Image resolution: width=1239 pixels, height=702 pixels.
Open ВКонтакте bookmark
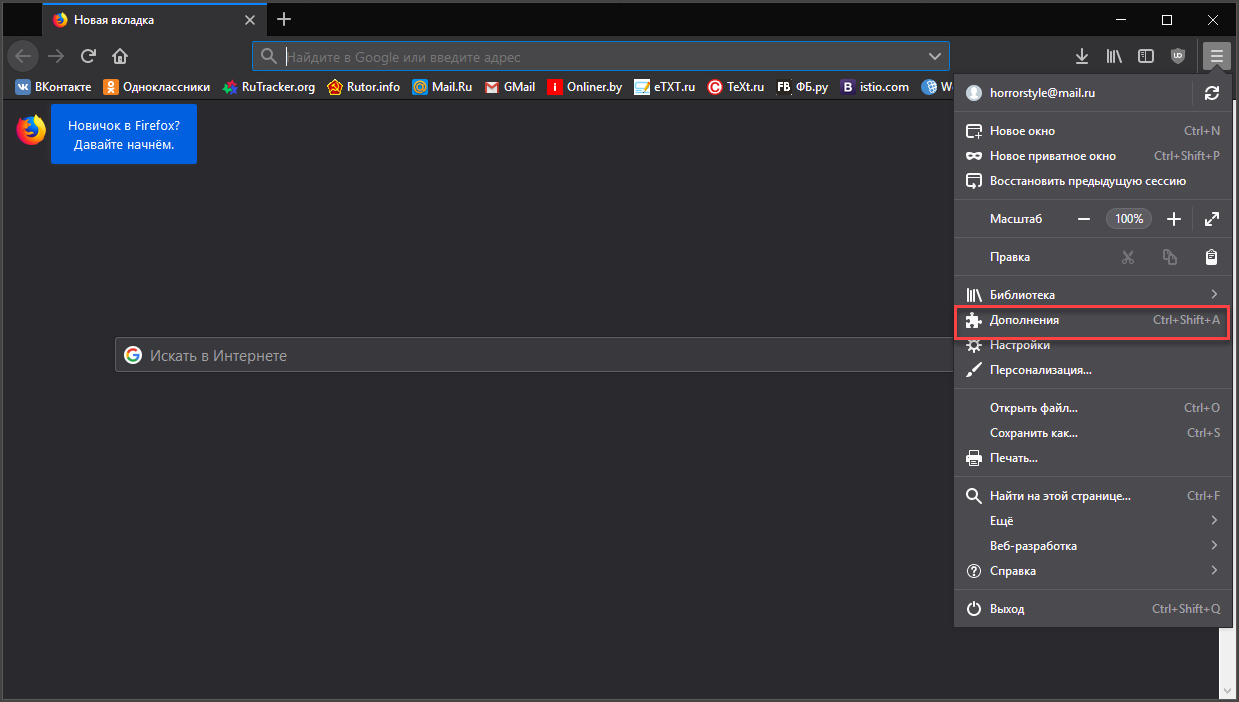[x=53, y=87]
